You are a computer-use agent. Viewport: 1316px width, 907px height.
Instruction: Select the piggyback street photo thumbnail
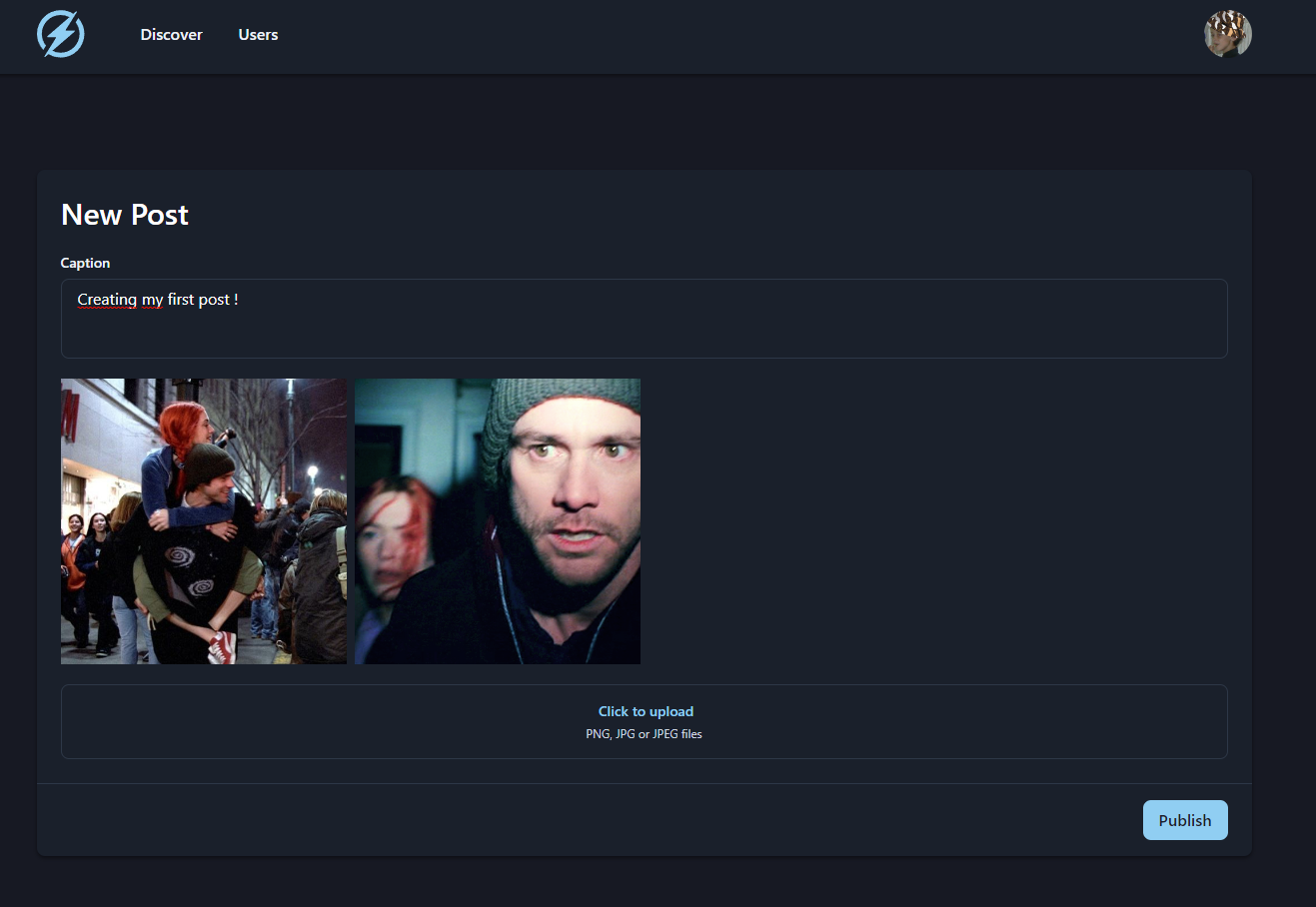coord(204,521)
